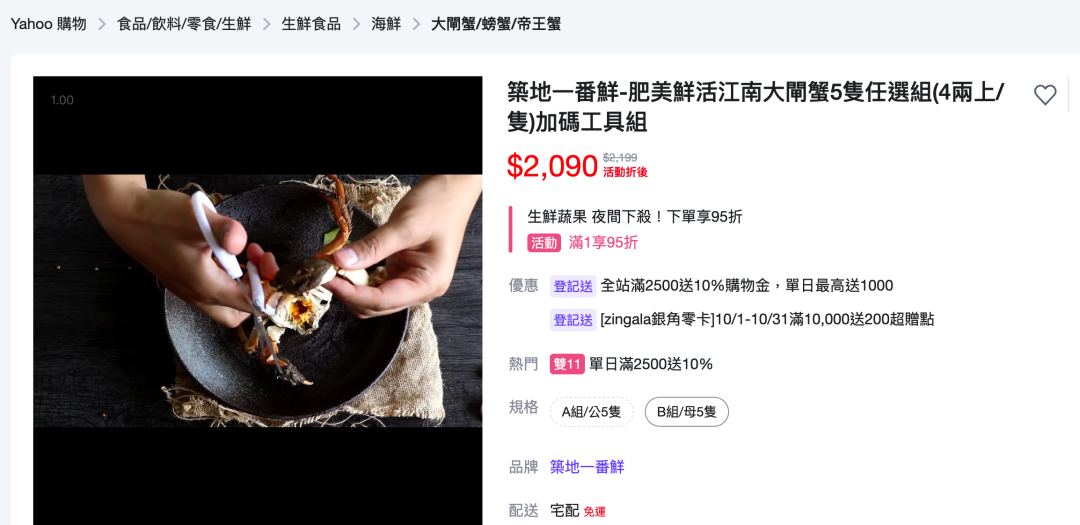The image size is (1080, 525).
Task: Open 滿1享95折 promotion link
Action: click(603, 243)
